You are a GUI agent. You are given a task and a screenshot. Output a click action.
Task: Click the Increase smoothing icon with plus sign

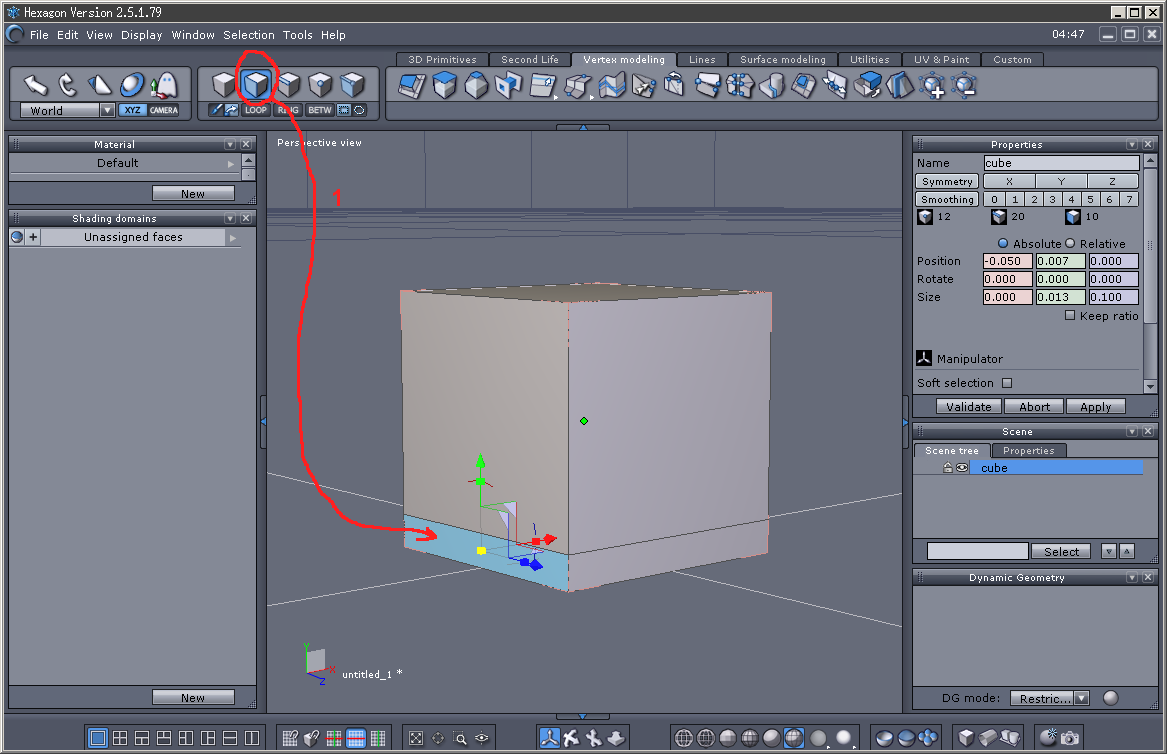point(932,86)
